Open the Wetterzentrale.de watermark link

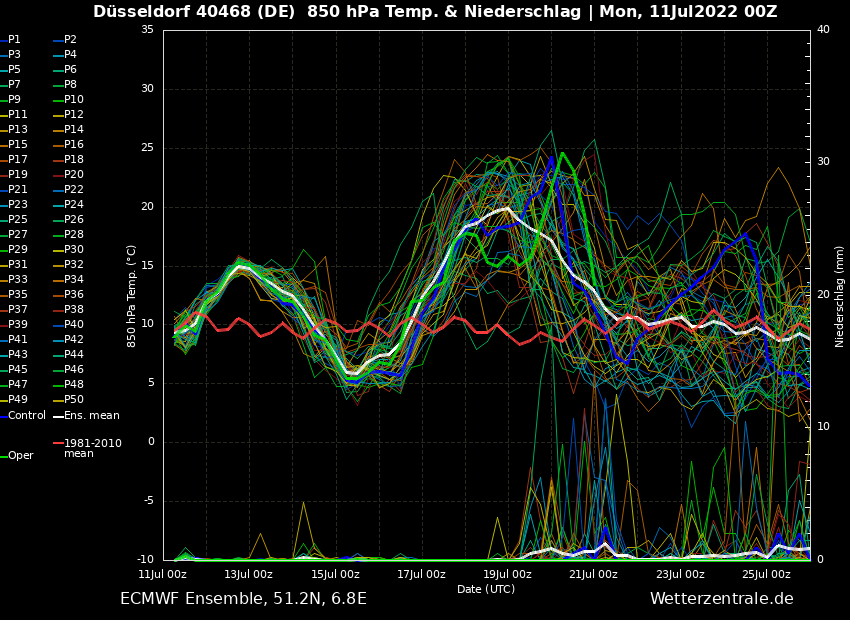pyautogui.click(x=721, y=599)
